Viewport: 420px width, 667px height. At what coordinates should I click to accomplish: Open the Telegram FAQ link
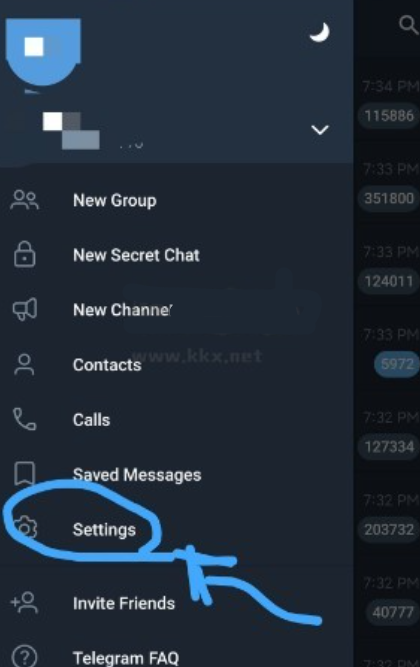tap(126, 658)
